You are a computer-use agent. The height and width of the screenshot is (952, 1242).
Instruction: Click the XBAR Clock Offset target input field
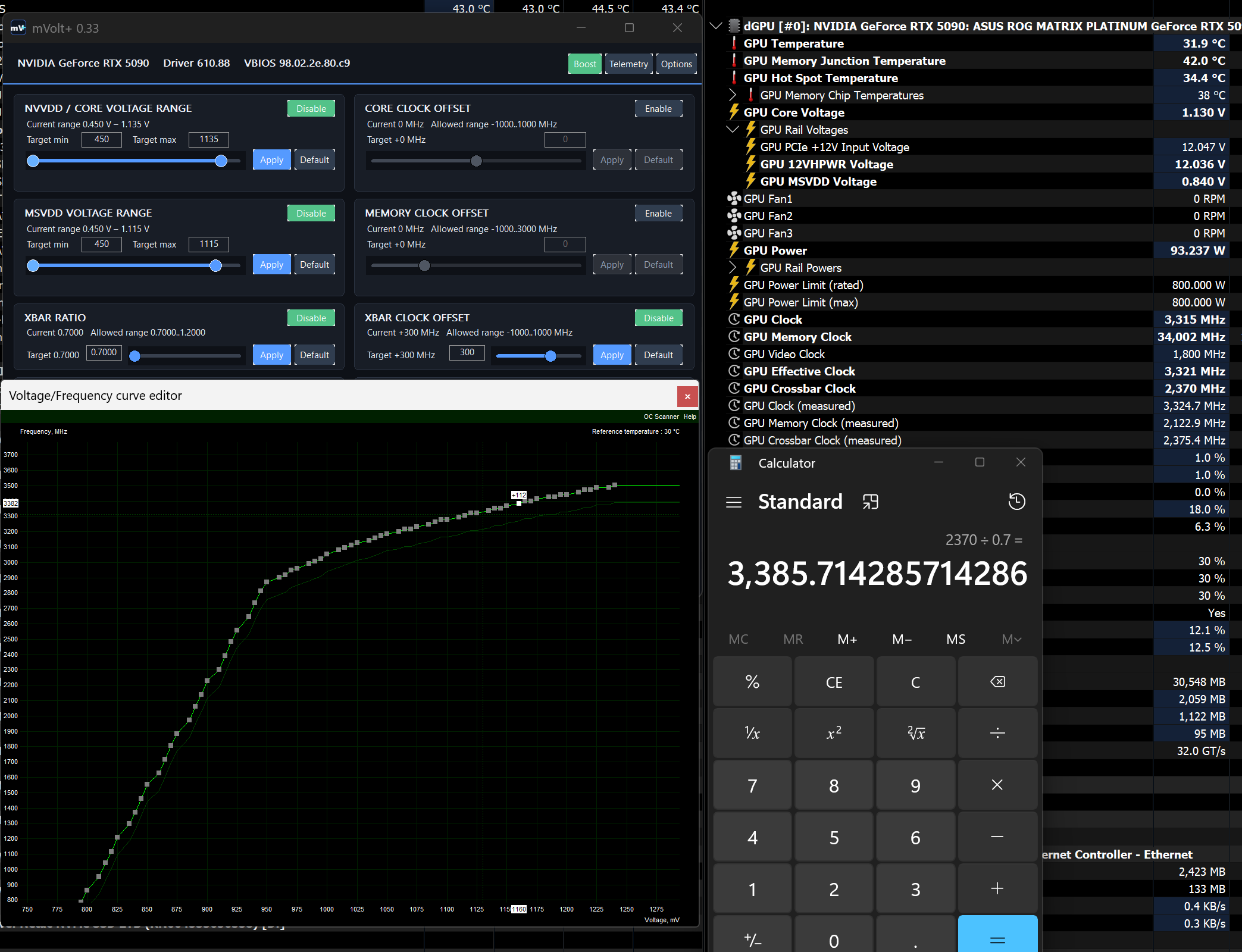point(467,353)
